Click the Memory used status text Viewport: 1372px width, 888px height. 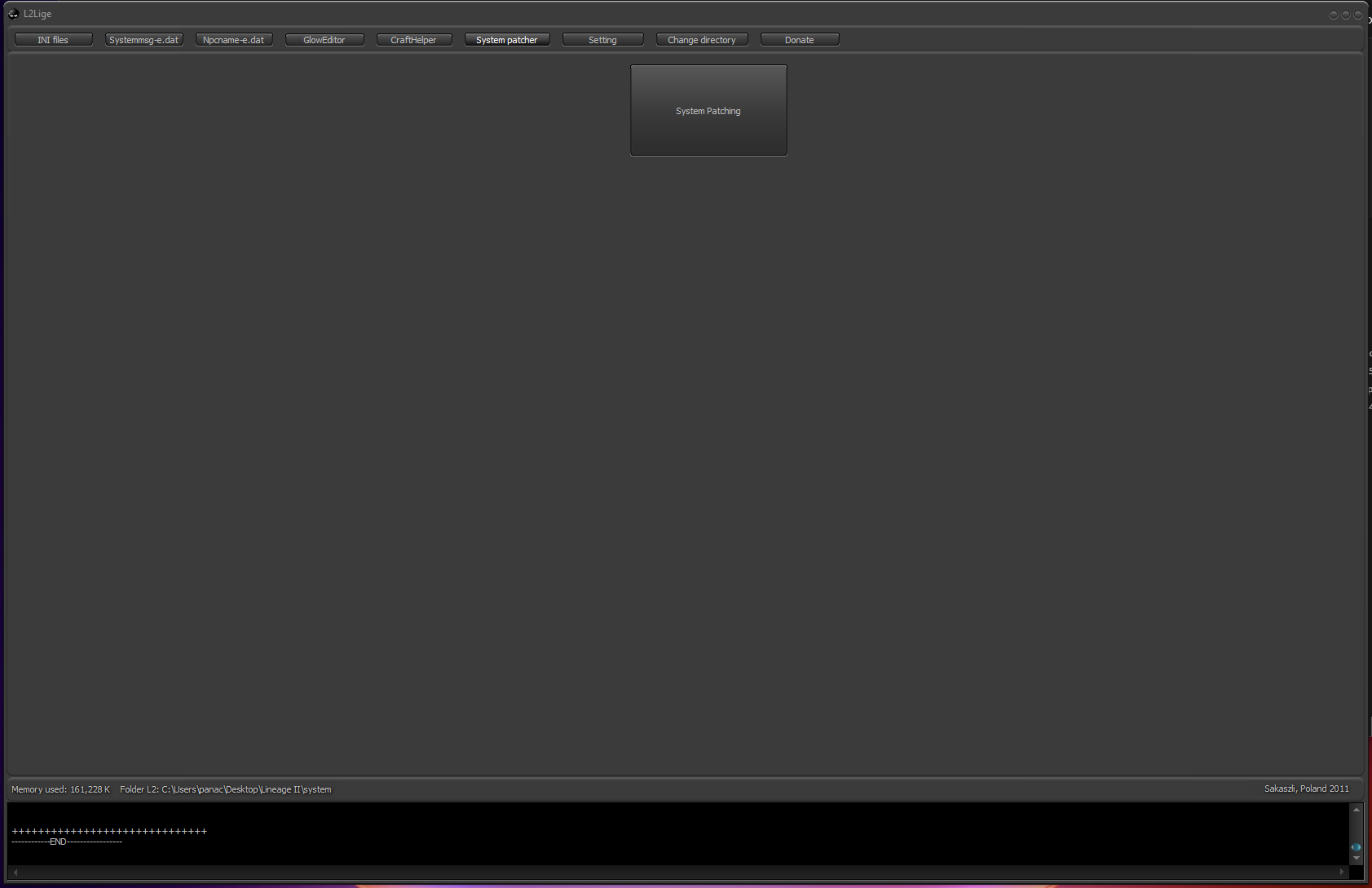pos(60,789)
